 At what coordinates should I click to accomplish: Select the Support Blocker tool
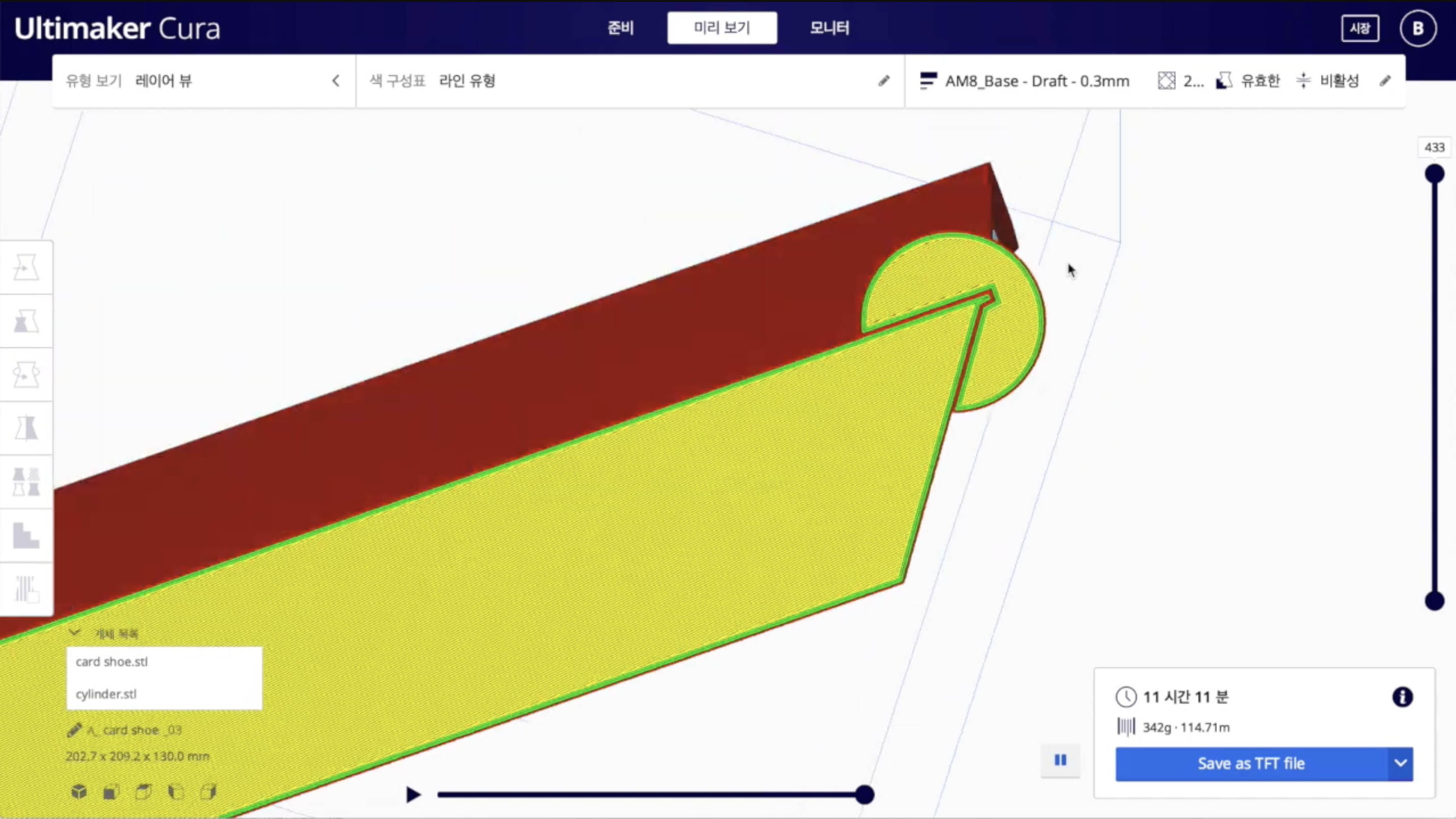click(26, 535)
